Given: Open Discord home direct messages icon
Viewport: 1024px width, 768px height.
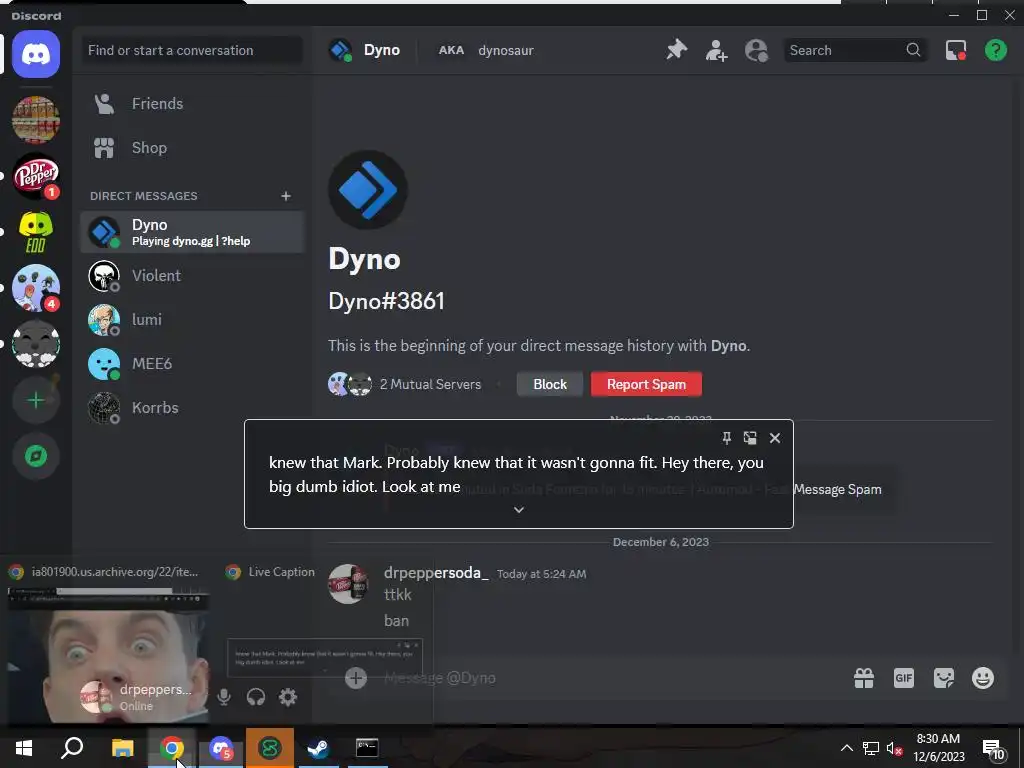Looking at the screenshot, I should 36,54.
